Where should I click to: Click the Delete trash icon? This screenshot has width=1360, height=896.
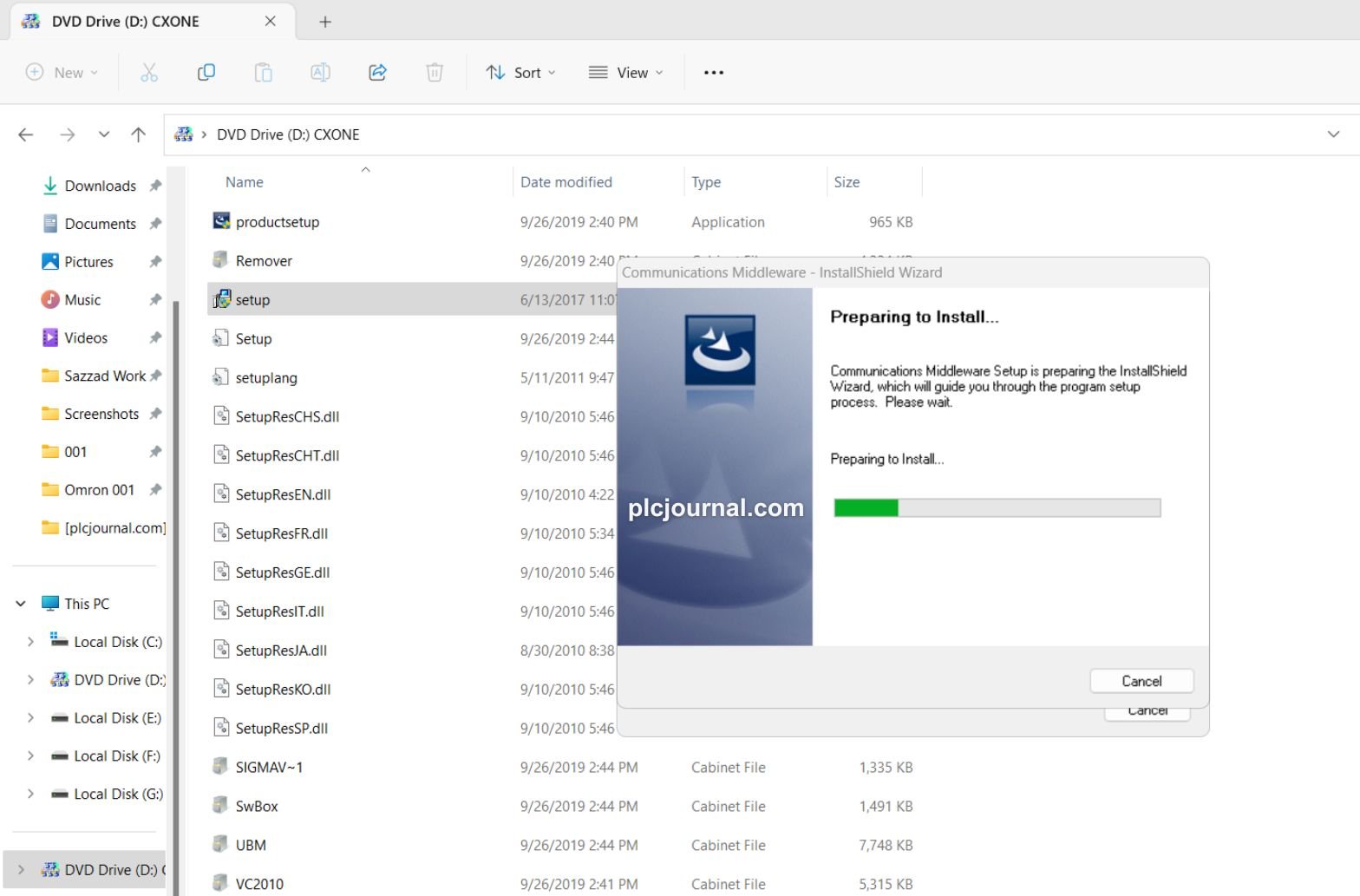pos(435,73)
